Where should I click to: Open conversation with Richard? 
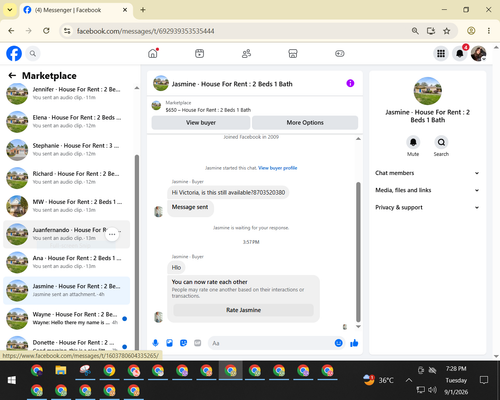click(67, 178)
